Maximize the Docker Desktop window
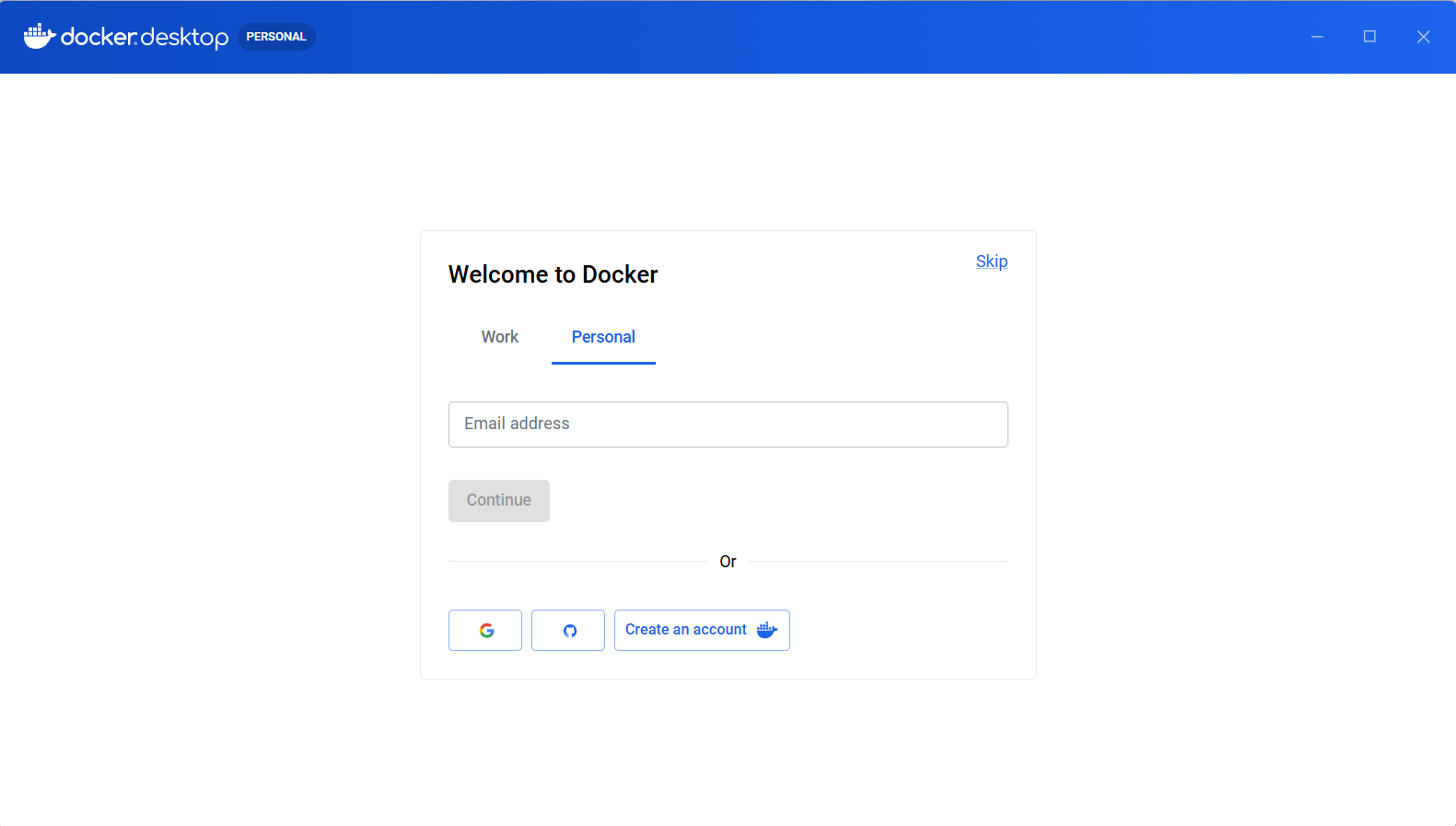1456x826 pixels. coord(1369,37)
